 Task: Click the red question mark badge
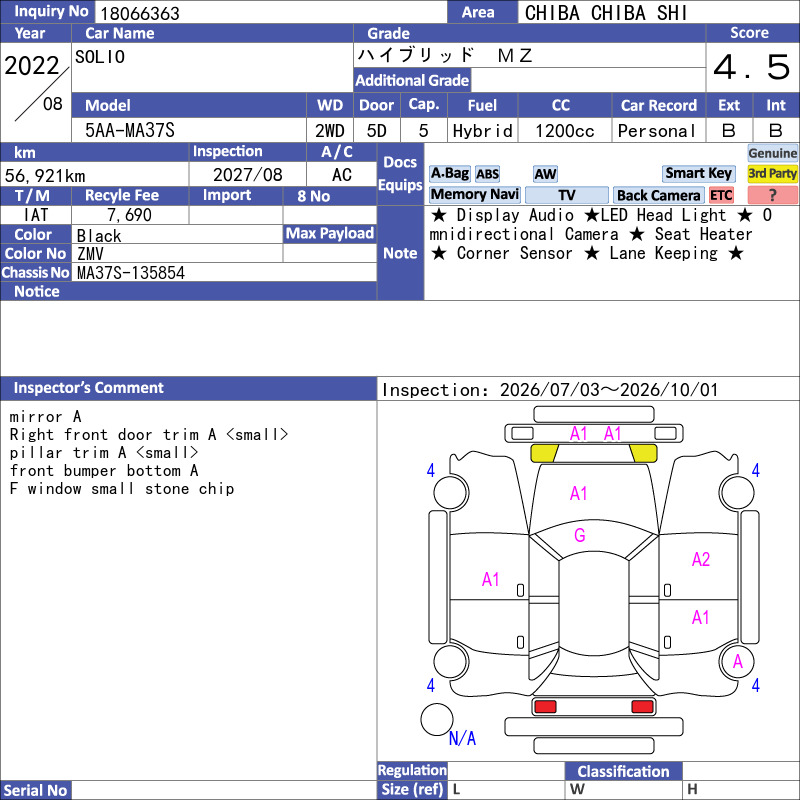pos(772,195)
